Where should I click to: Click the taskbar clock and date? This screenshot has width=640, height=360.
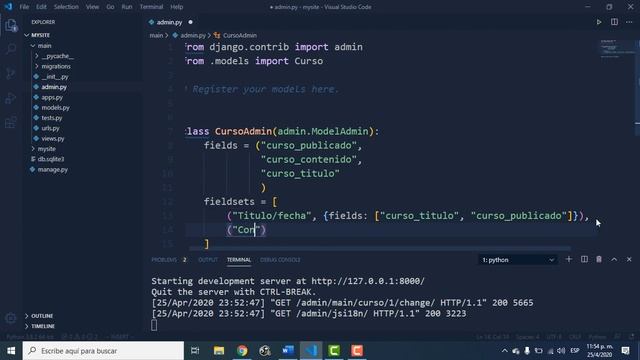600,351
